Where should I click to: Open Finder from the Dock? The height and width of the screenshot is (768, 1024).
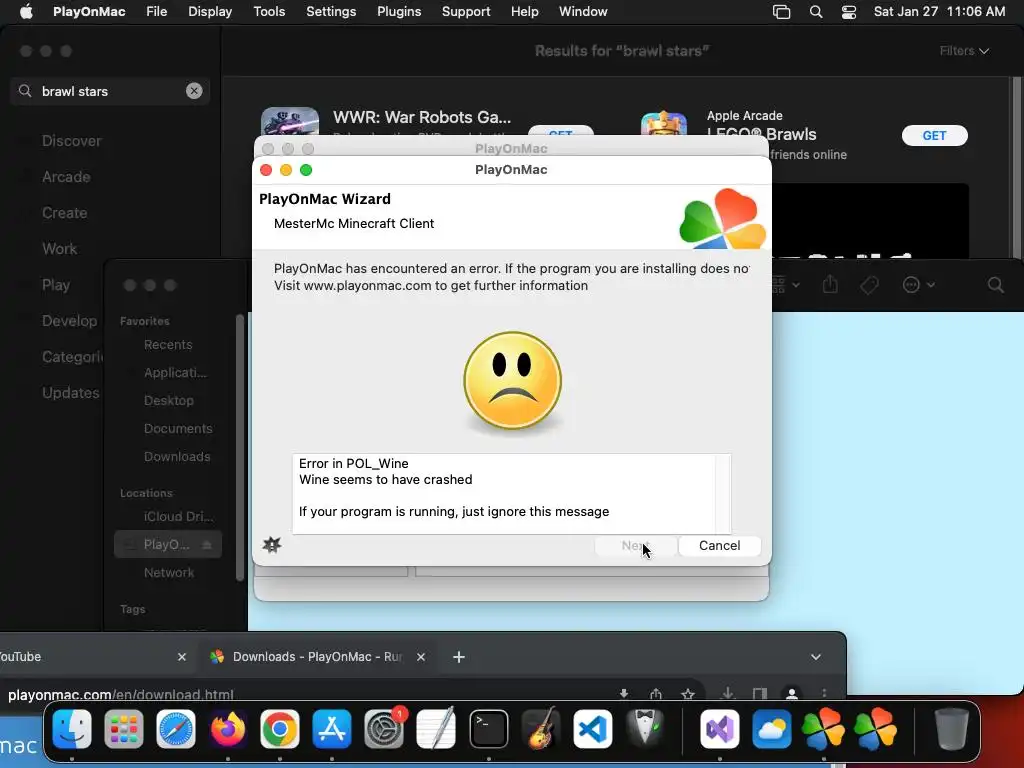72,728
